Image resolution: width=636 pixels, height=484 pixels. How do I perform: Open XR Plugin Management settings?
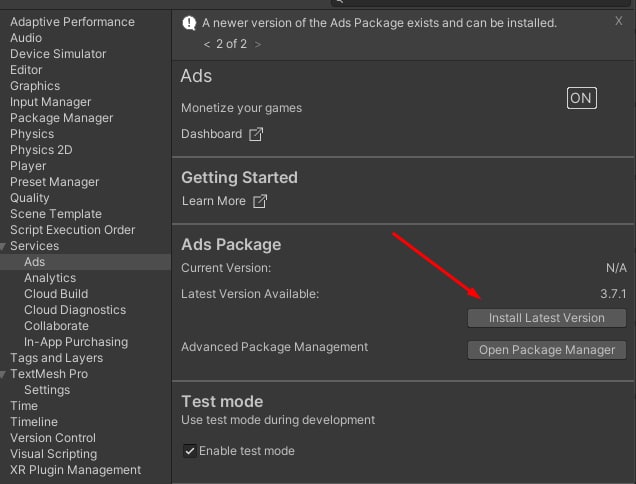pos(75,470)
